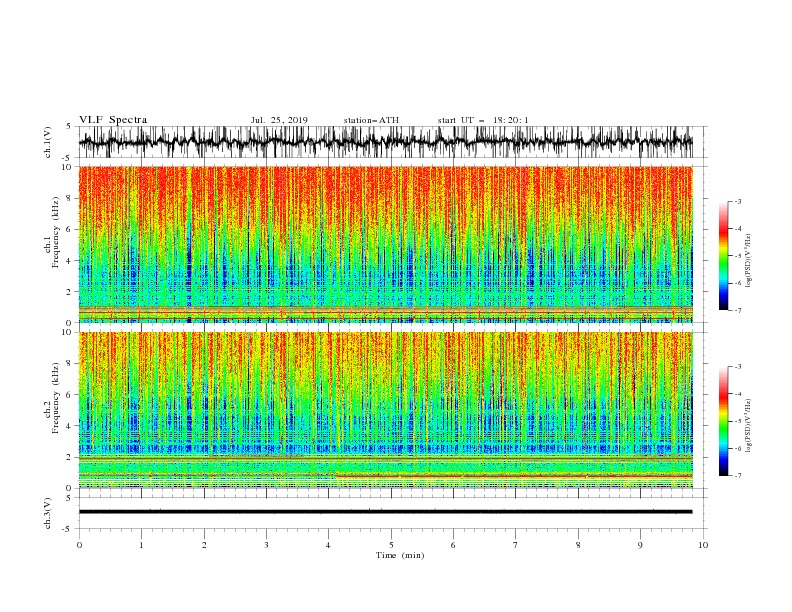Screen dimensions: 792x612
Task: Select ch.2 color bar's "log(PSD)(V²/Hz)" label
Action: (748, 426)
